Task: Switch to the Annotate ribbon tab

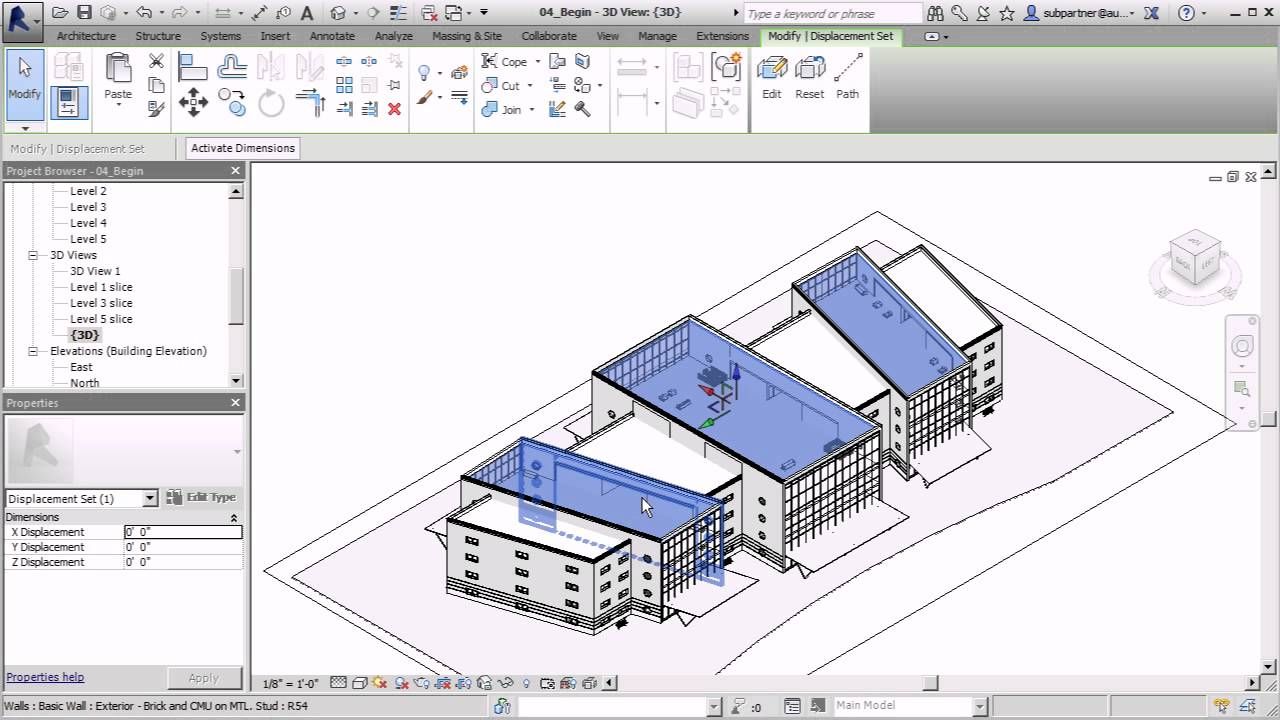Action: coord(332,36)
